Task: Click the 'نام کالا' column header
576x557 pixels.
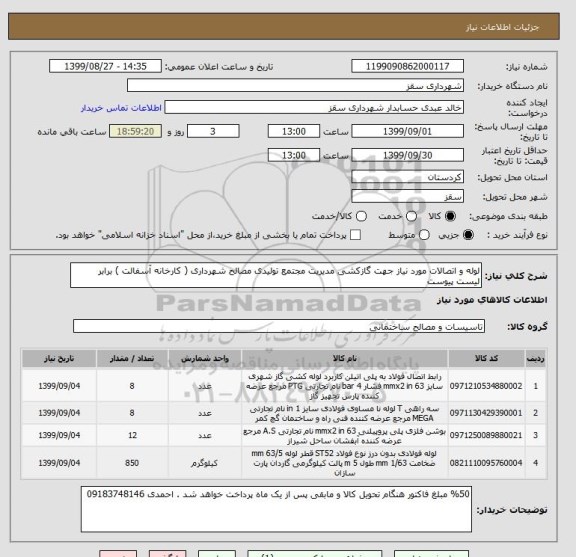Action: click(x=345, y=359)
